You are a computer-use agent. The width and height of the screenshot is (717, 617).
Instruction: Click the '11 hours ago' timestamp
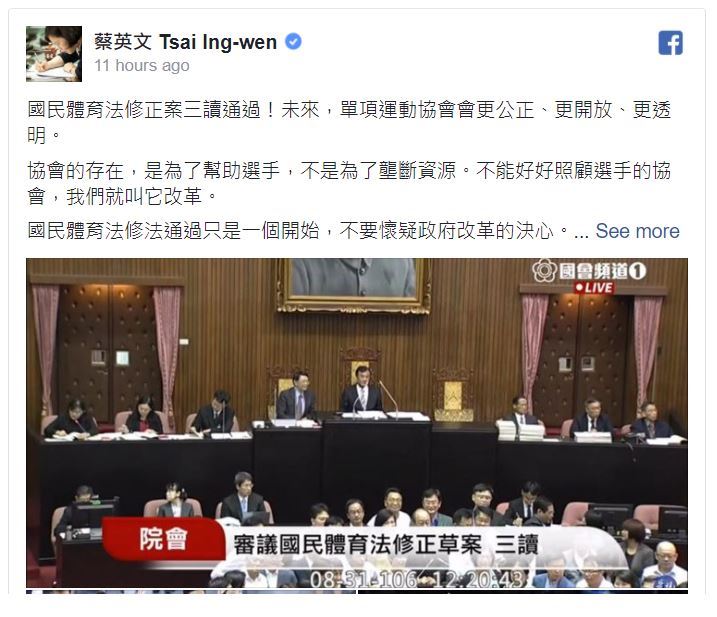coord(142,65)
